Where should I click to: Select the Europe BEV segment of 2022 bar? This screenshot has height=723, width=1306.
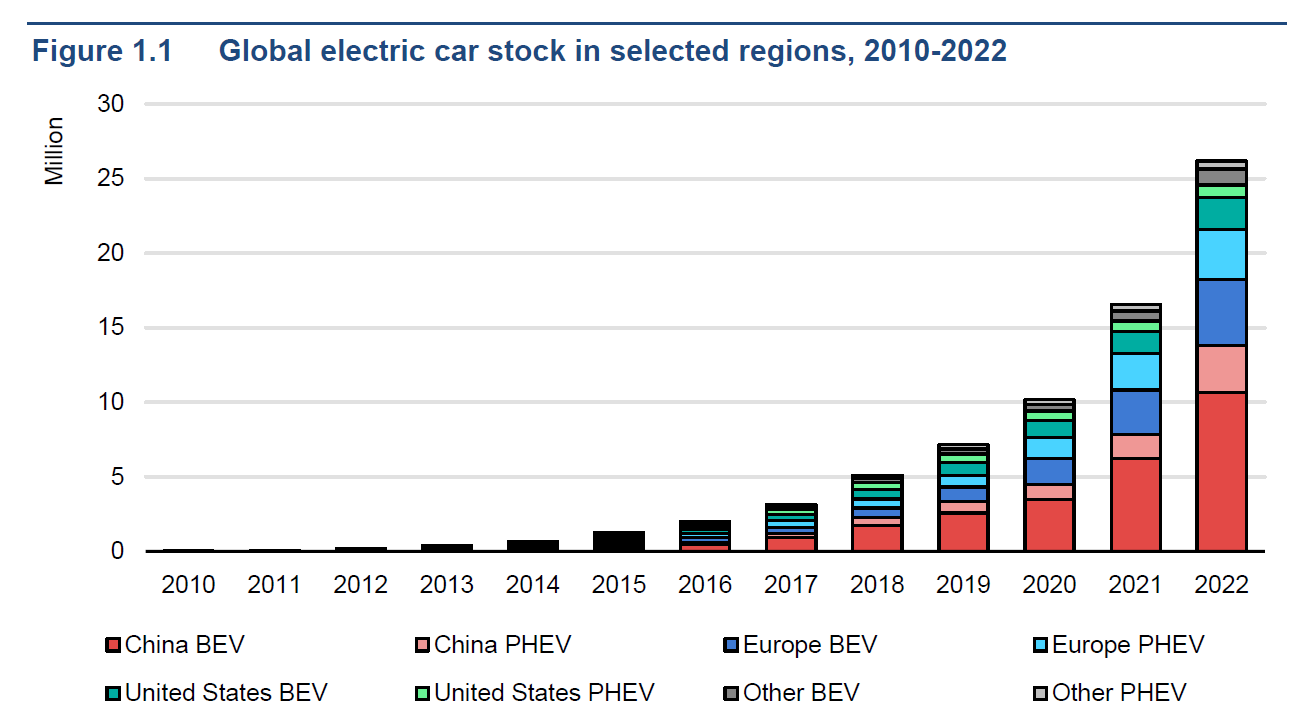click(1221, 312)
